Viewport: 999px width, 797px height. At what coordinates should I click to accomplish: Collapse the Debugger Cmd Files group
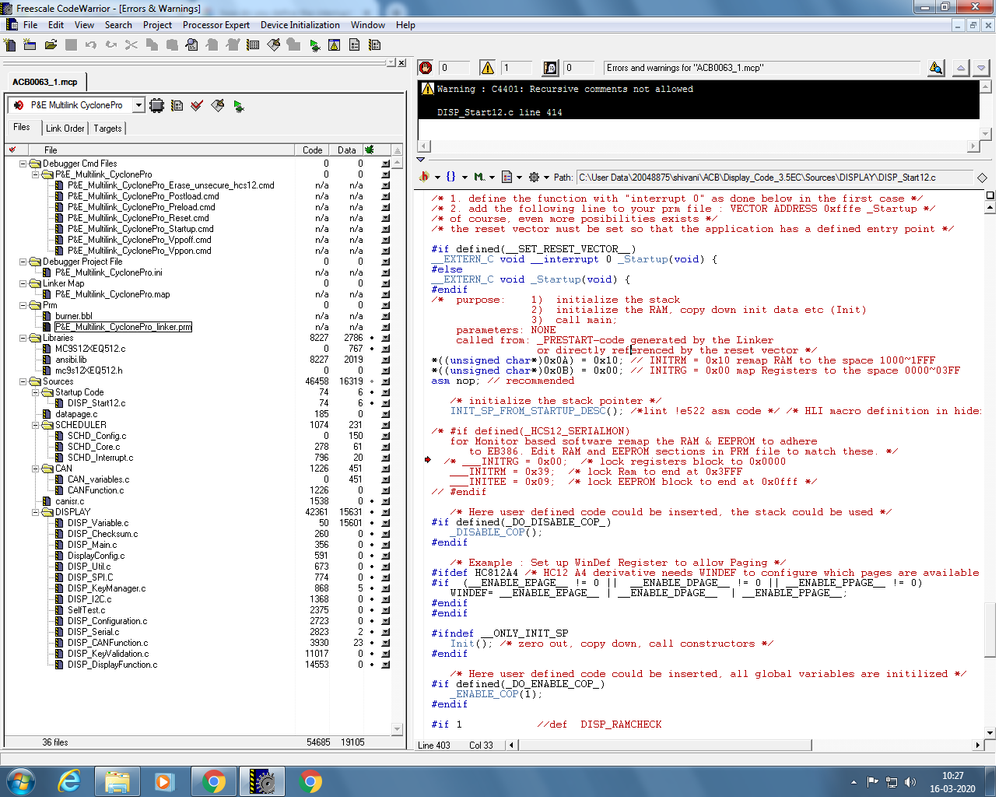pos(23,164)
